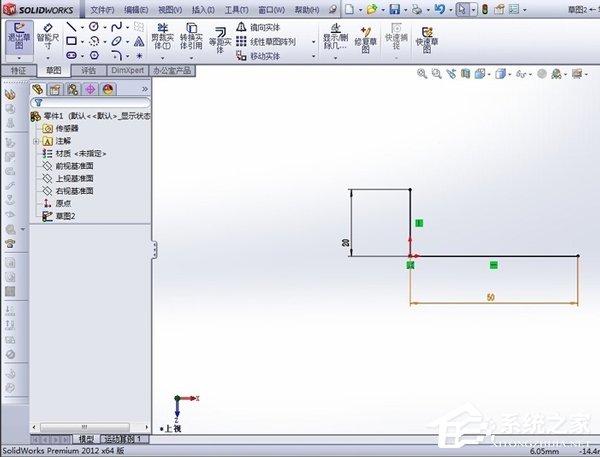
Task: Open the 工具(T) menu
Action: pos(236,10)
